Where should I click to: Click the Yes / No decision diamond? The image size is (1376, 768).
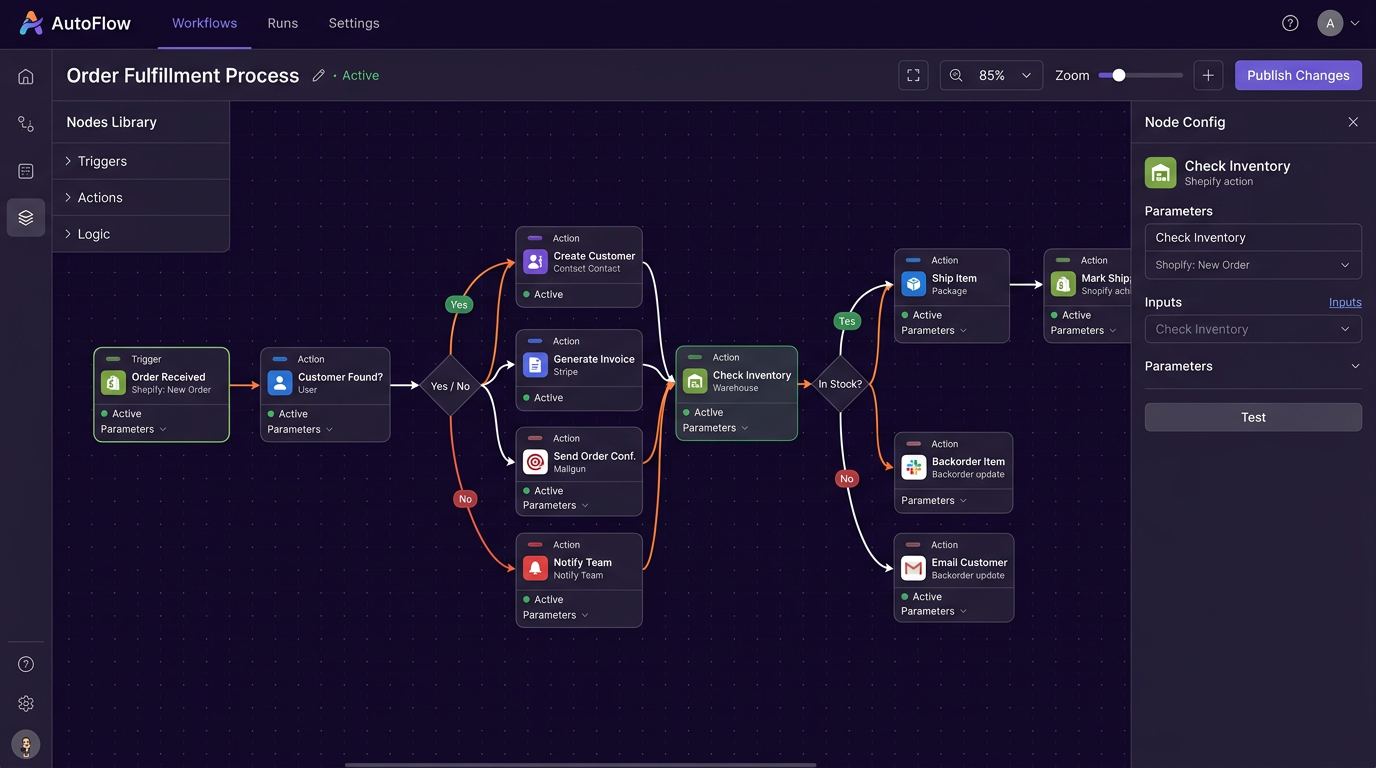pyautogui.click(x=450, y=386)
